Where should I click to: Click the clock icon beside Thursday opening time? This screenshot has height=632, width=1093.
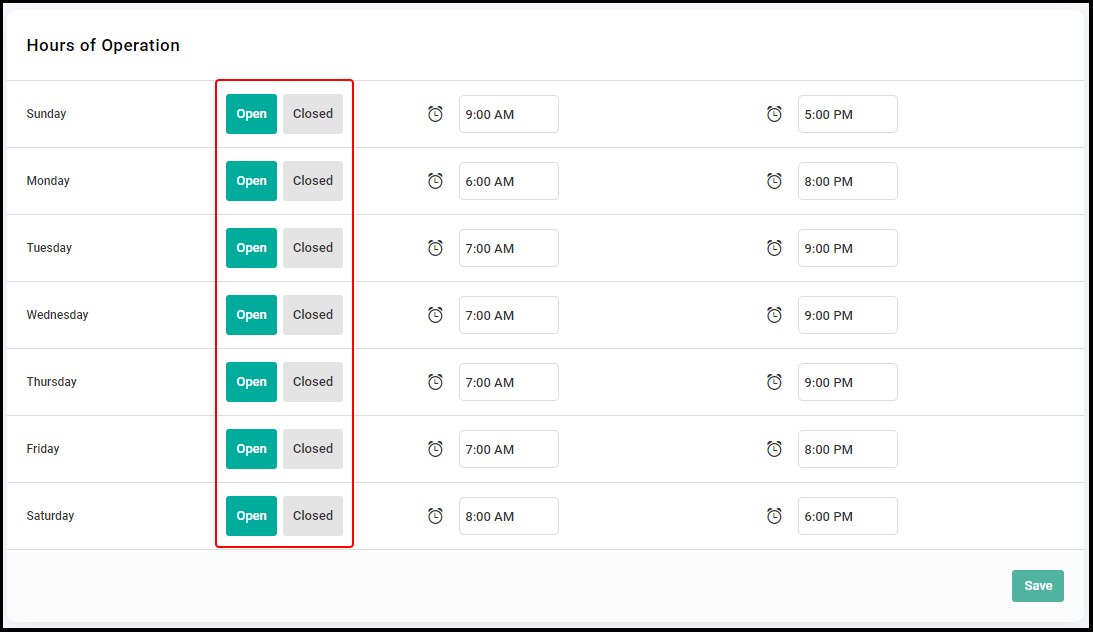435,381
